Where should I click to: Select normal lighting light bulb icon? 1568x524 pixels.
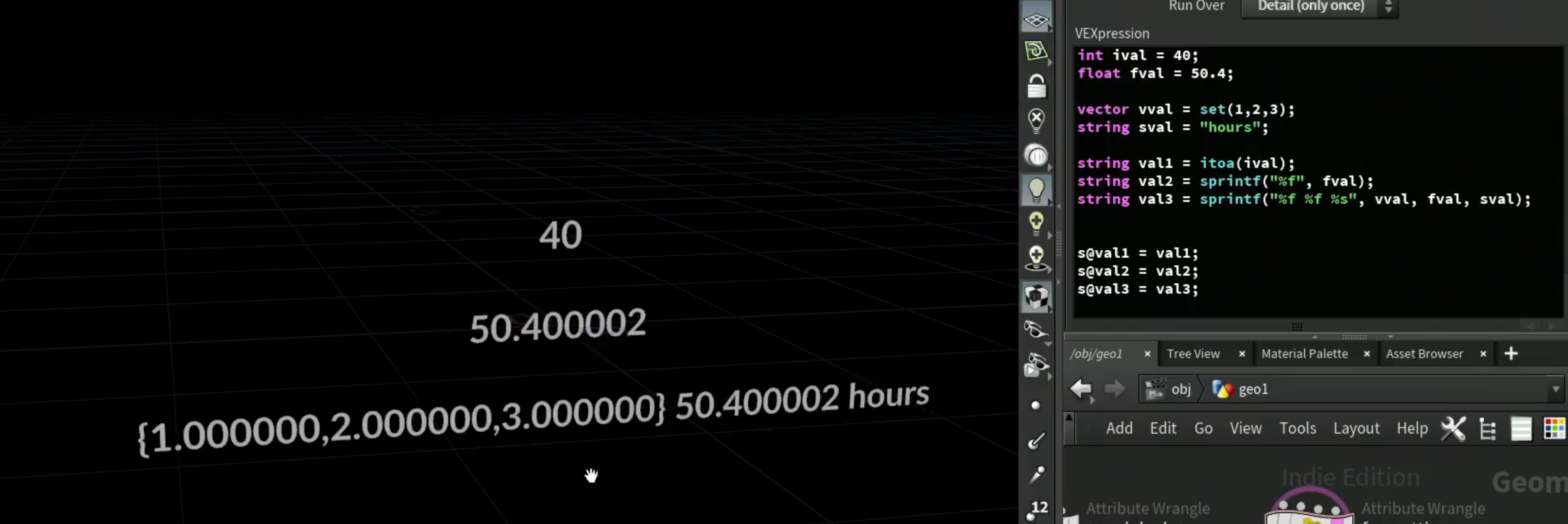click(x=1036, y=191)
